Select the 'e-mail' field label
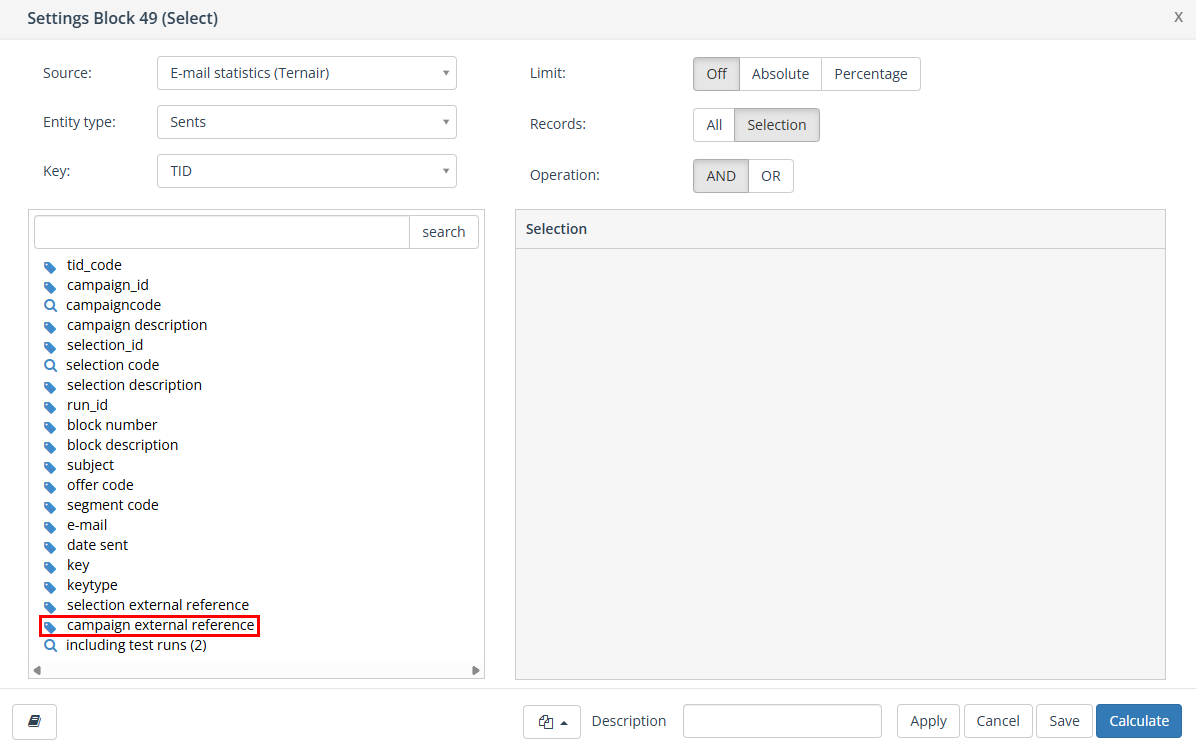Viewport: 1196px width, 755px height. tap(87, 525)
